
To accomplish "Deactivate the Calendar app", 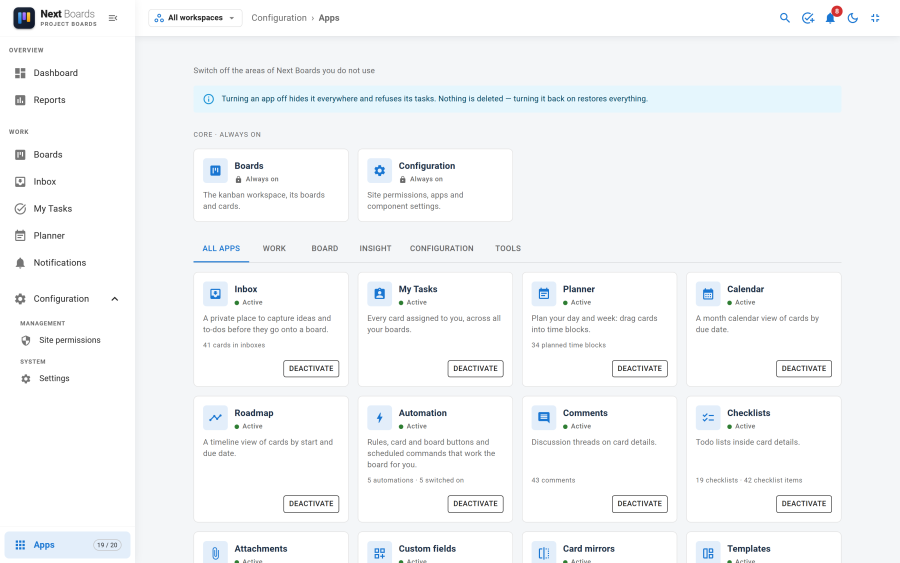I will coord(804,368).
